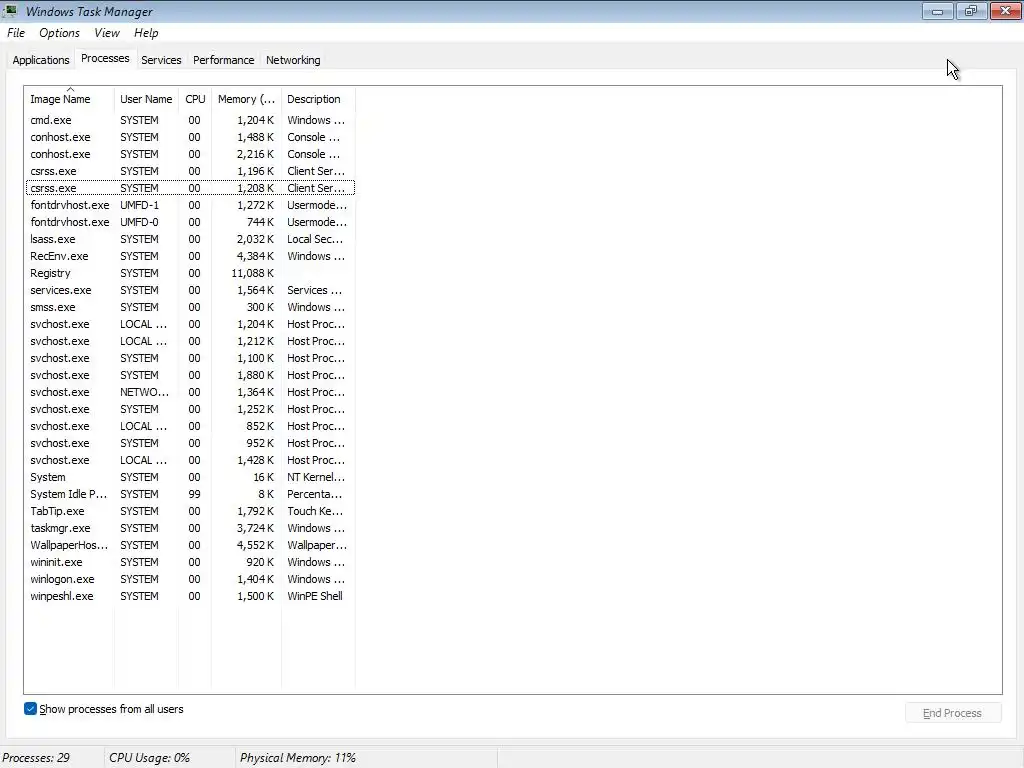
Task: Click the Touch Ke... description cell
Action: point(315,511)
